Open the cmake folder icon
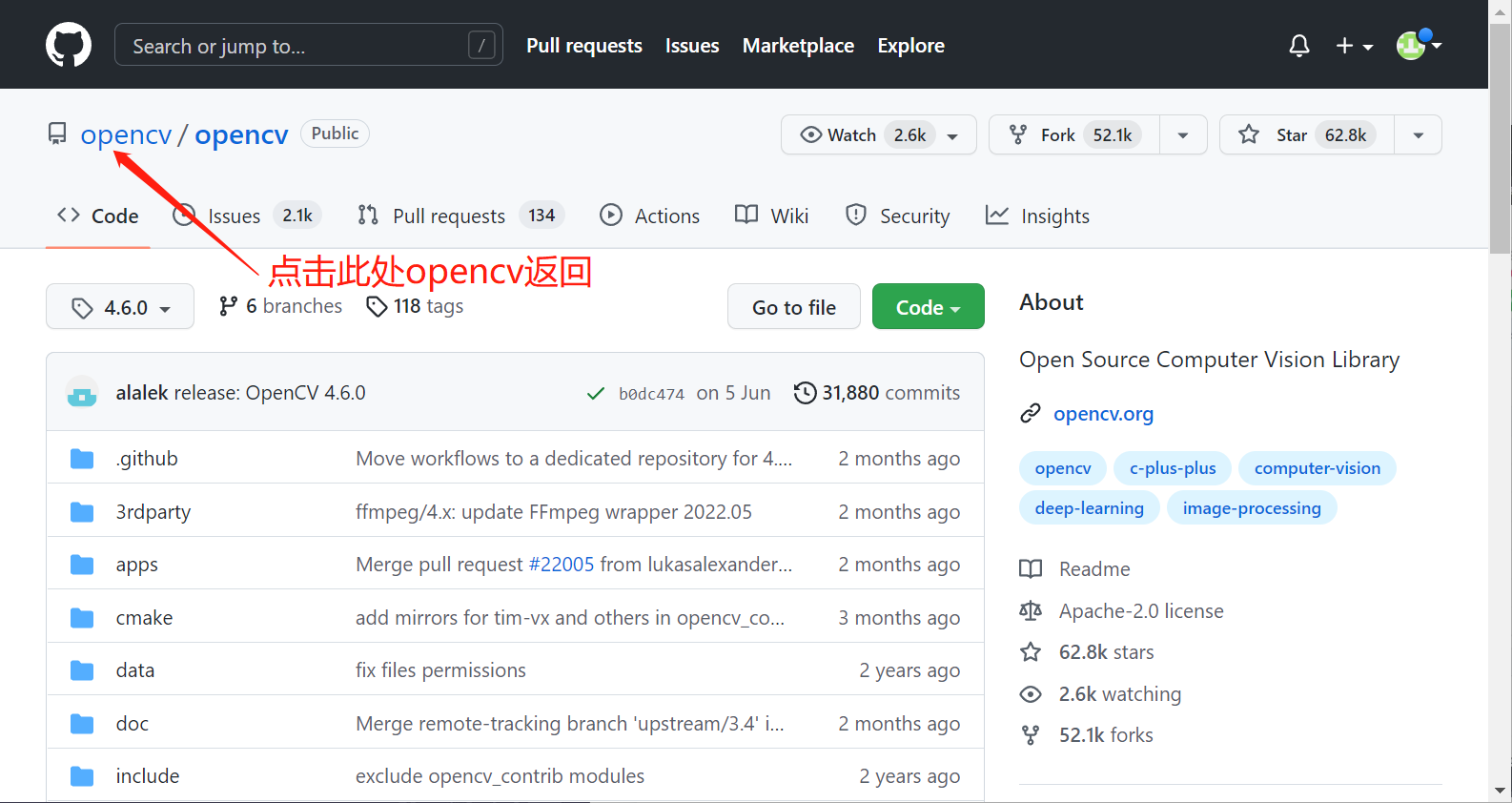This screenshot has height=803, width=1512. click(x=82, y=618)
